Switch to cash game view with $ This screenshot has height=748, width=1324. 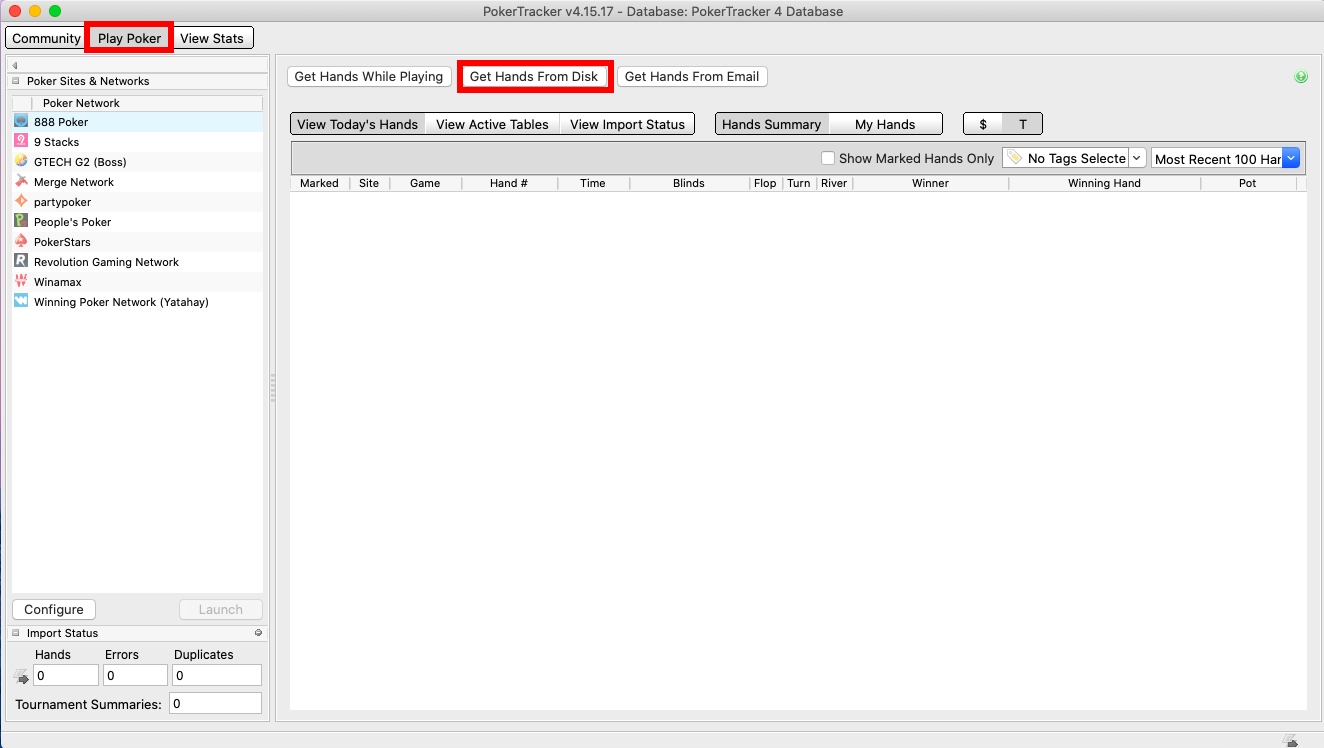coord(983,124)
